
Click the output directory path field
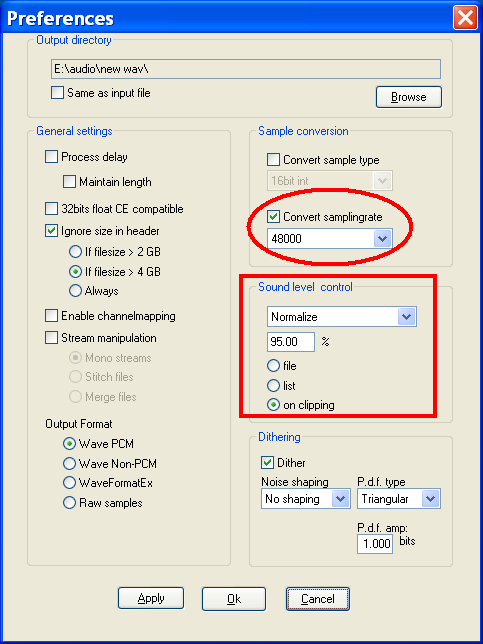point(243,69)
